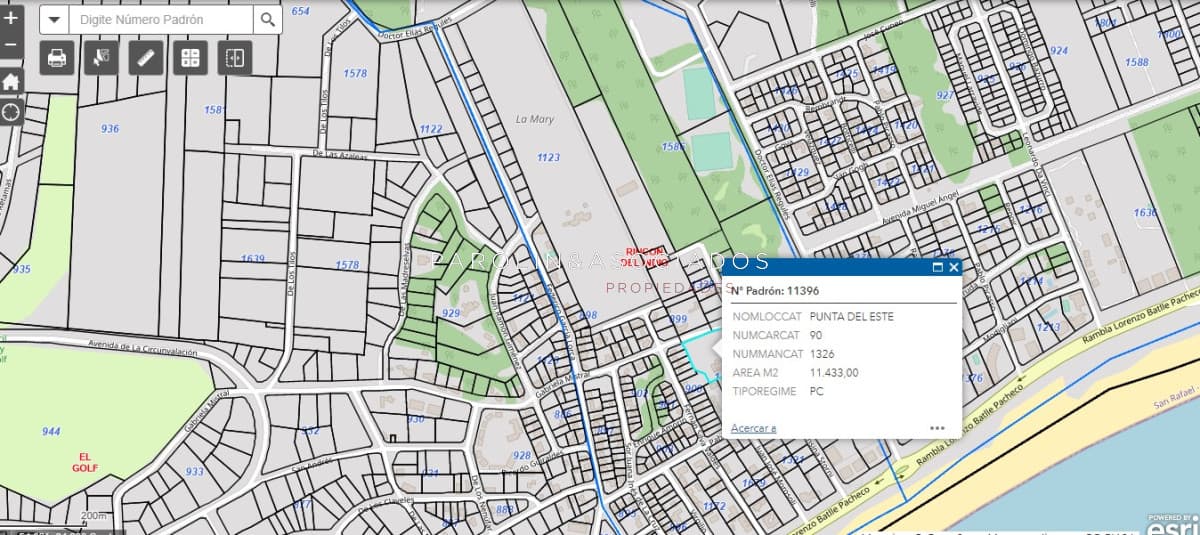Open the measurement ruler tool
This screenshot has width=1200, height=535.
[146, 58]
